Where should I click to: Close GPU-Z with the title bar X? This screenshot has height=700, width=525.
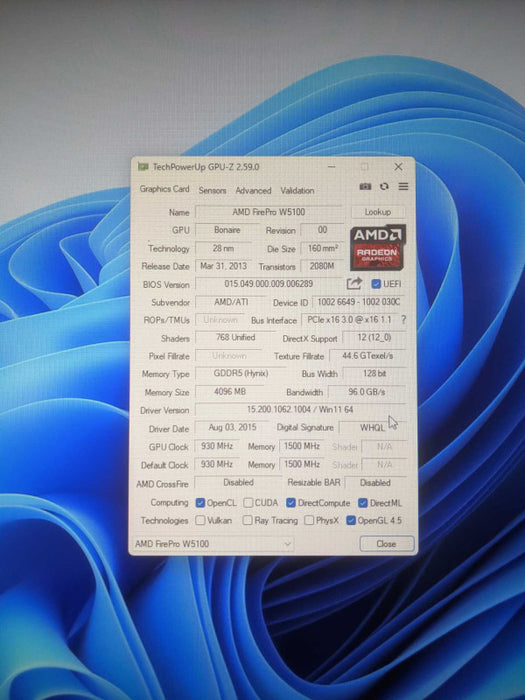[x=398, y=167]
